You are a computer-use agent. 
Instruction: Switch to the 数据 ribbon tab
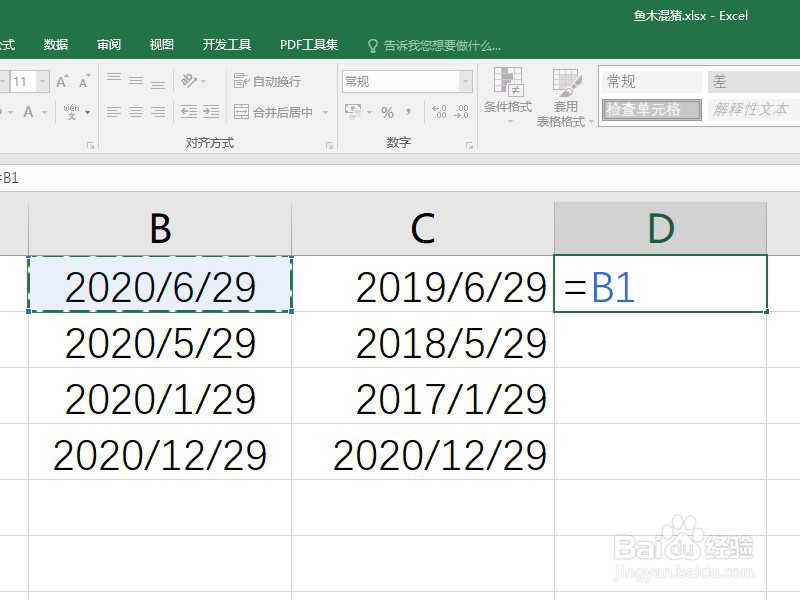tap(56, 45)
